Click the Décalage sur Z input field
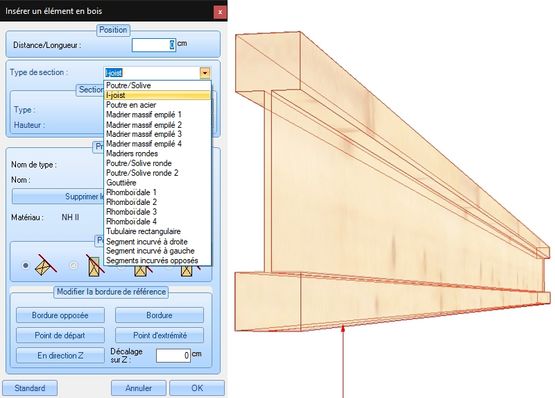This screenshot has width=555, height=398. (x=173, y=355)
